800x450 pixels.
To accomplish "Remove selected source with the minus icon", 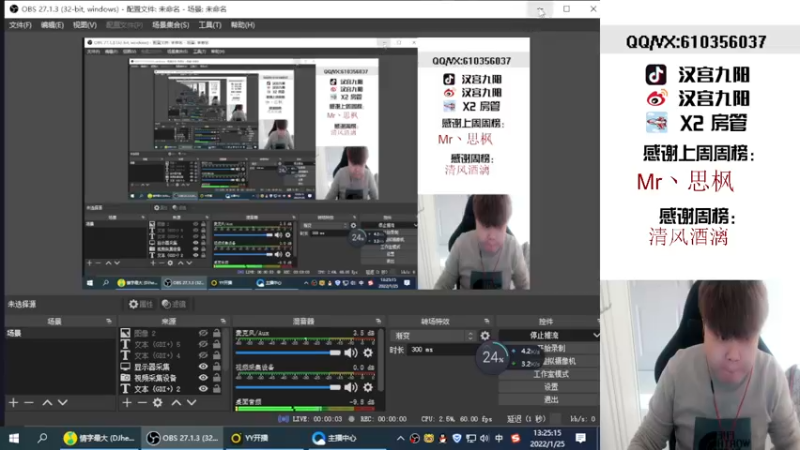I will coord(142,403).
